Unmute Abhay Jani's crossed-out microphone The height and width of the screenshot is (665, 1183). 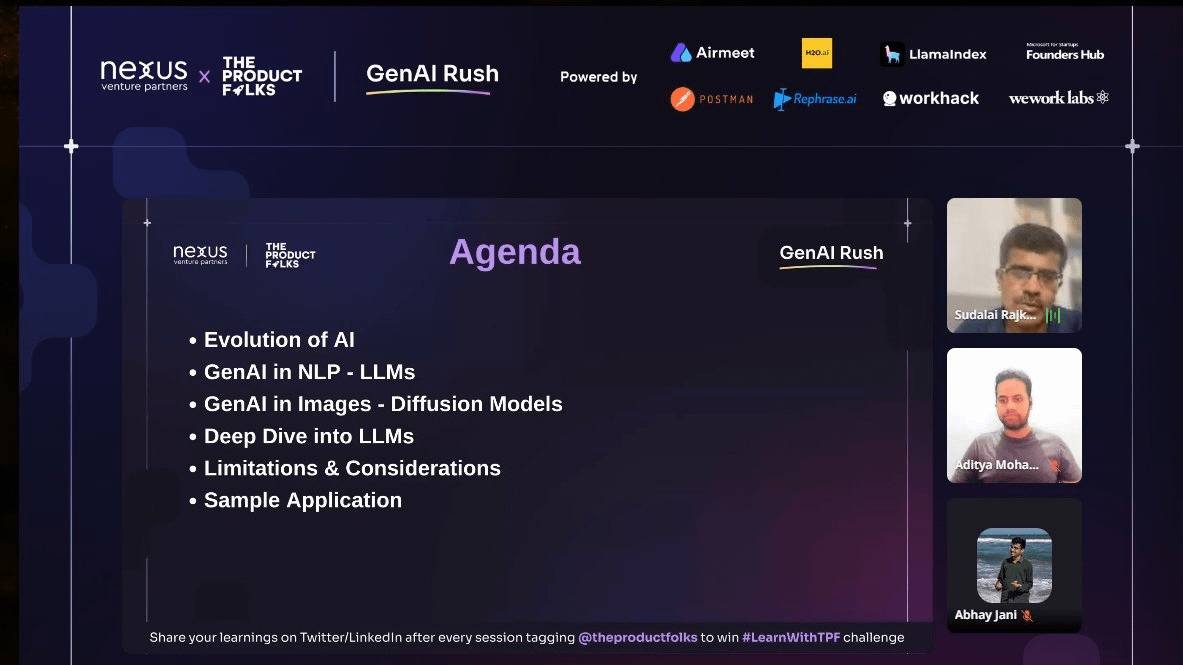(x=1026, y=615)
